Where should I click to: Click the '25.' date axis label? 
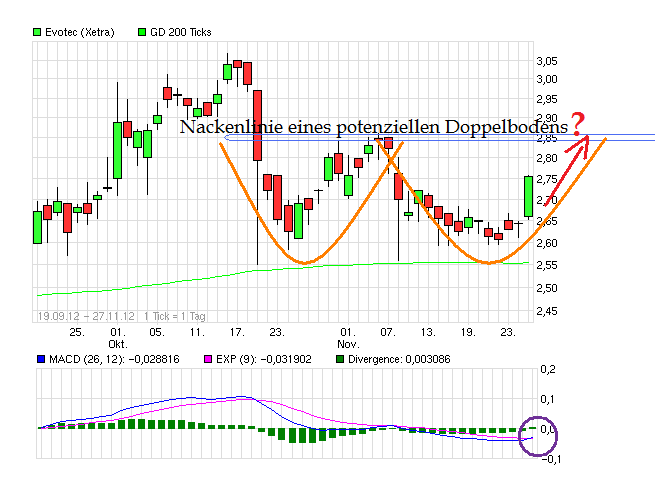click(77, 332)
